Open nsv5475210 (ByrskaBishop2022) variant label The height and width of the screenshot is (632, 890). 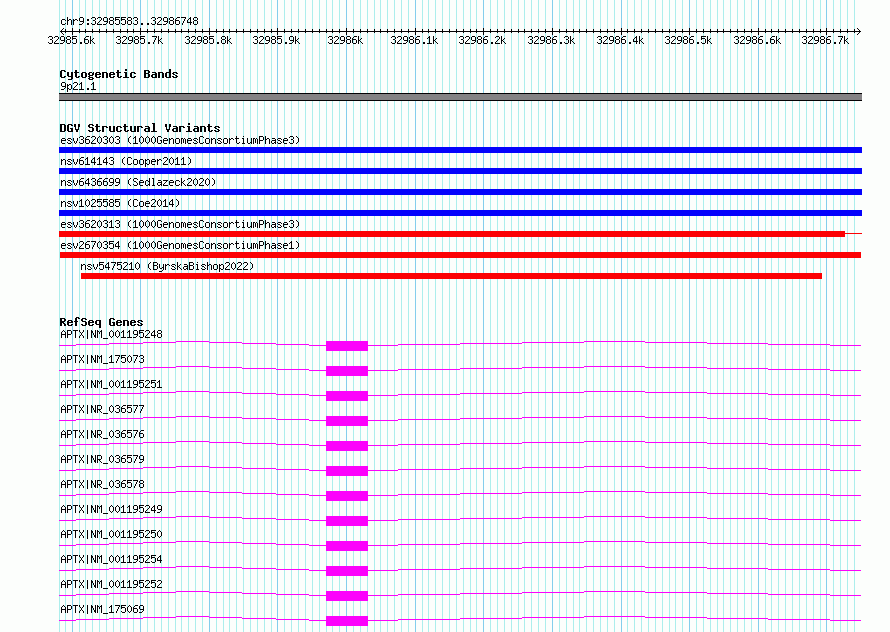pos(167,266)
